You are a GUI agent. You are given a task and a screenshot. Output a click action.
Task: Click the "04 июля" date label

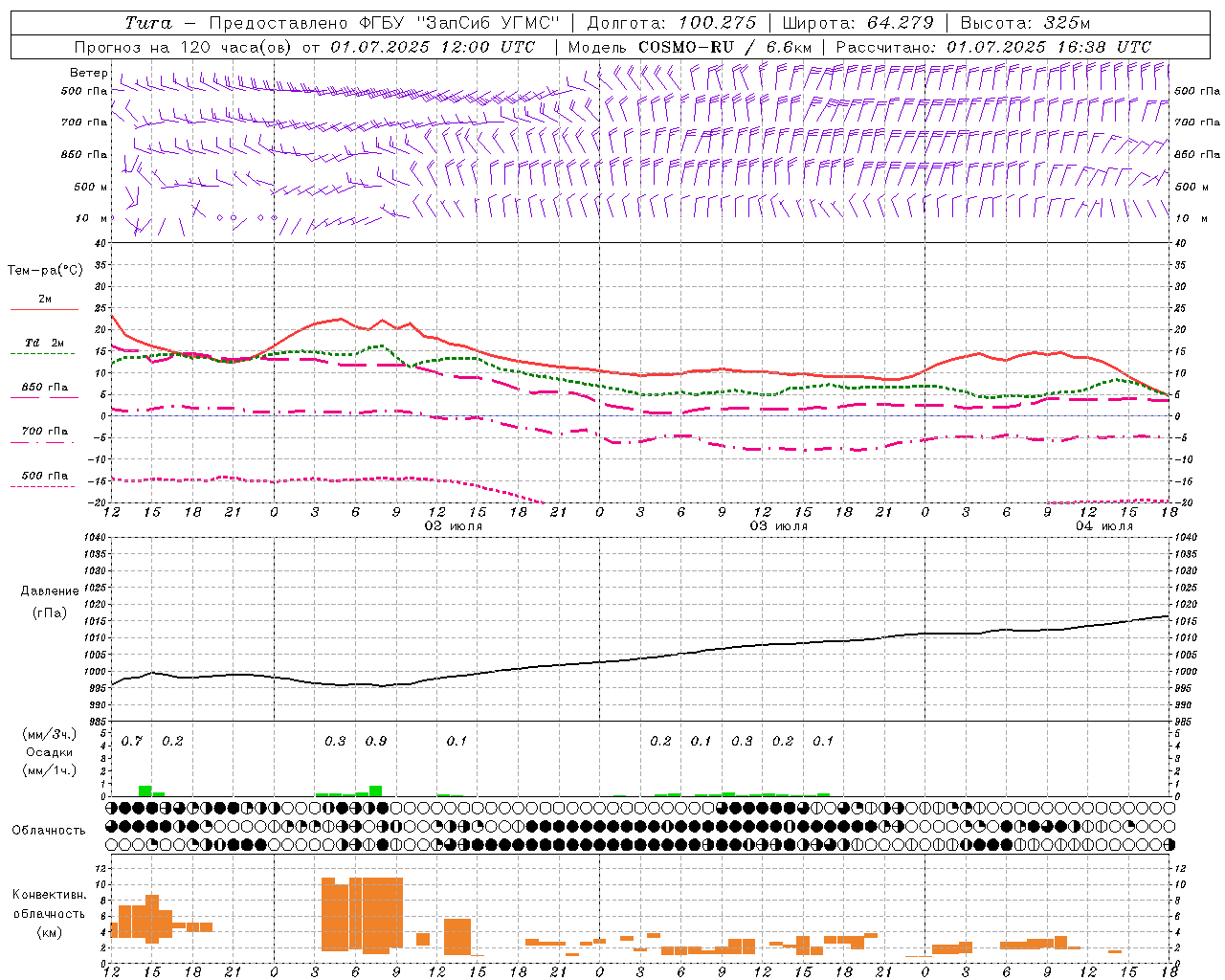1103,526
